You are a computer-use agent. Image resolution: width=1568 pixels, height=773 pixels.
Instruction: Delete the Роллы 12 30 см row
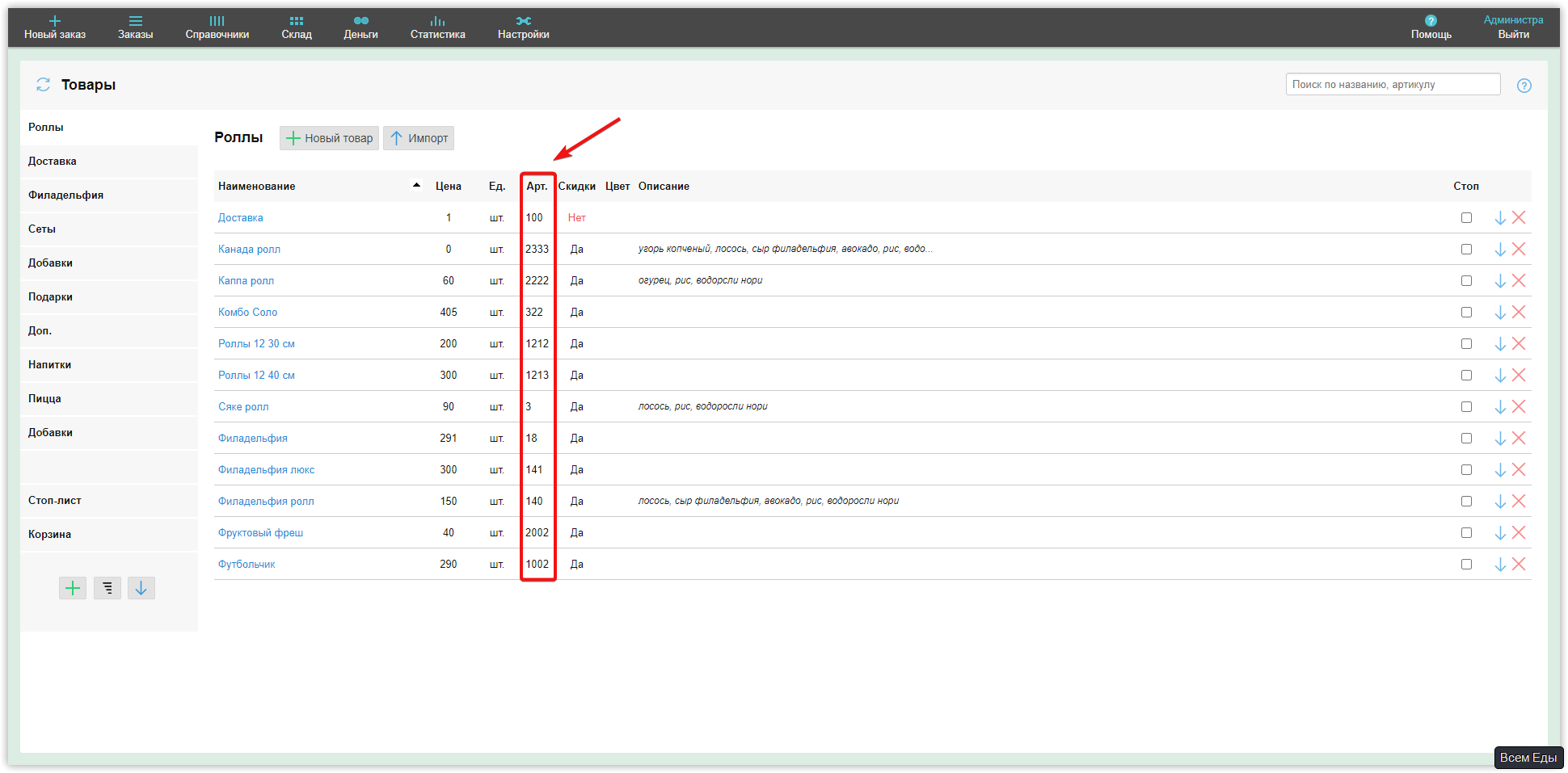point(1519,343)
